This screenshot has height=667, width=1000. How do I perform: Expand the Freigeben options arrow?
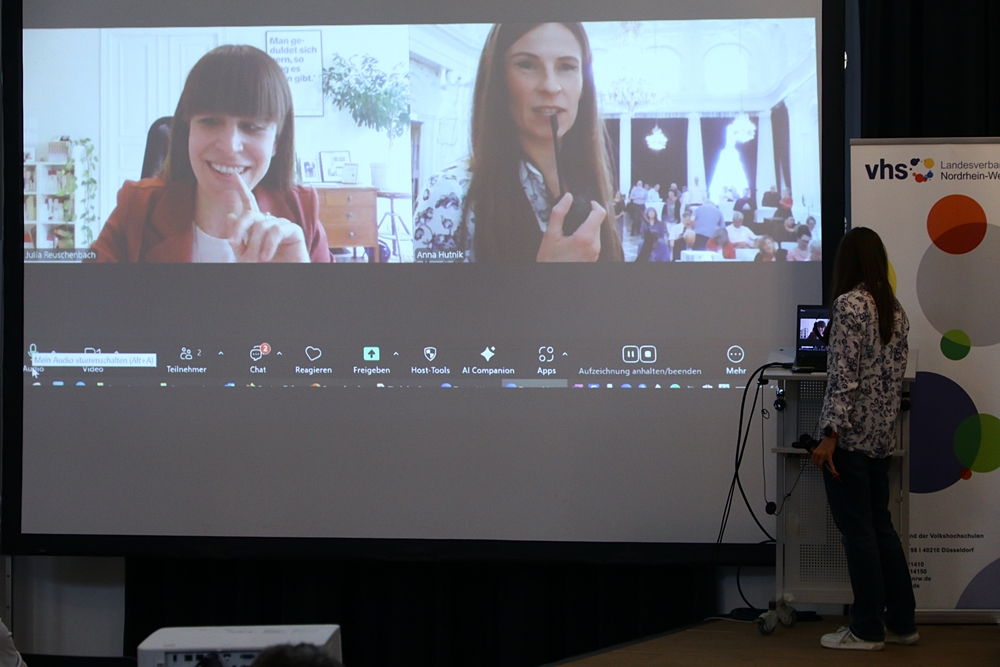click(396, 354)
